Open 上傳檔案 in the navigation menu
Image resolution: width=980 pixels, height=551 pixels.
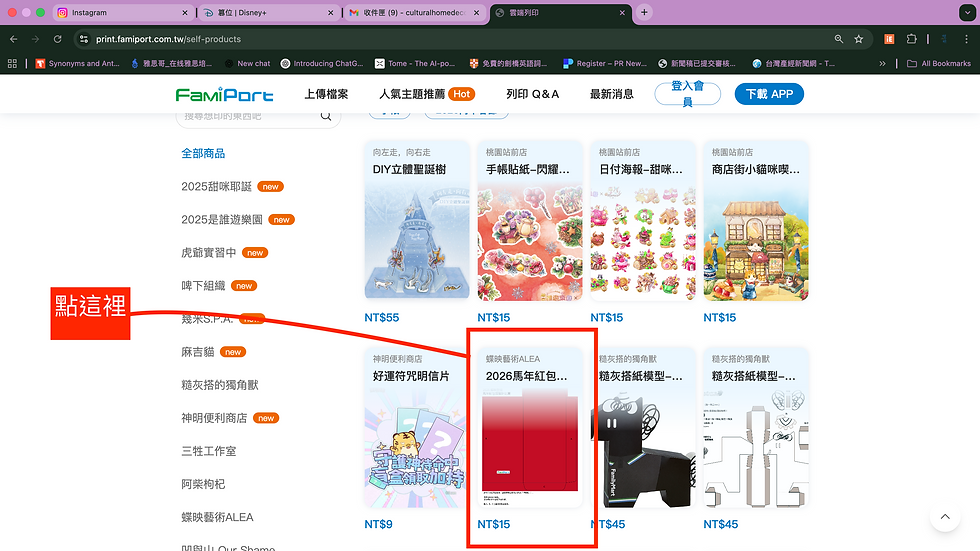(326, 94)
